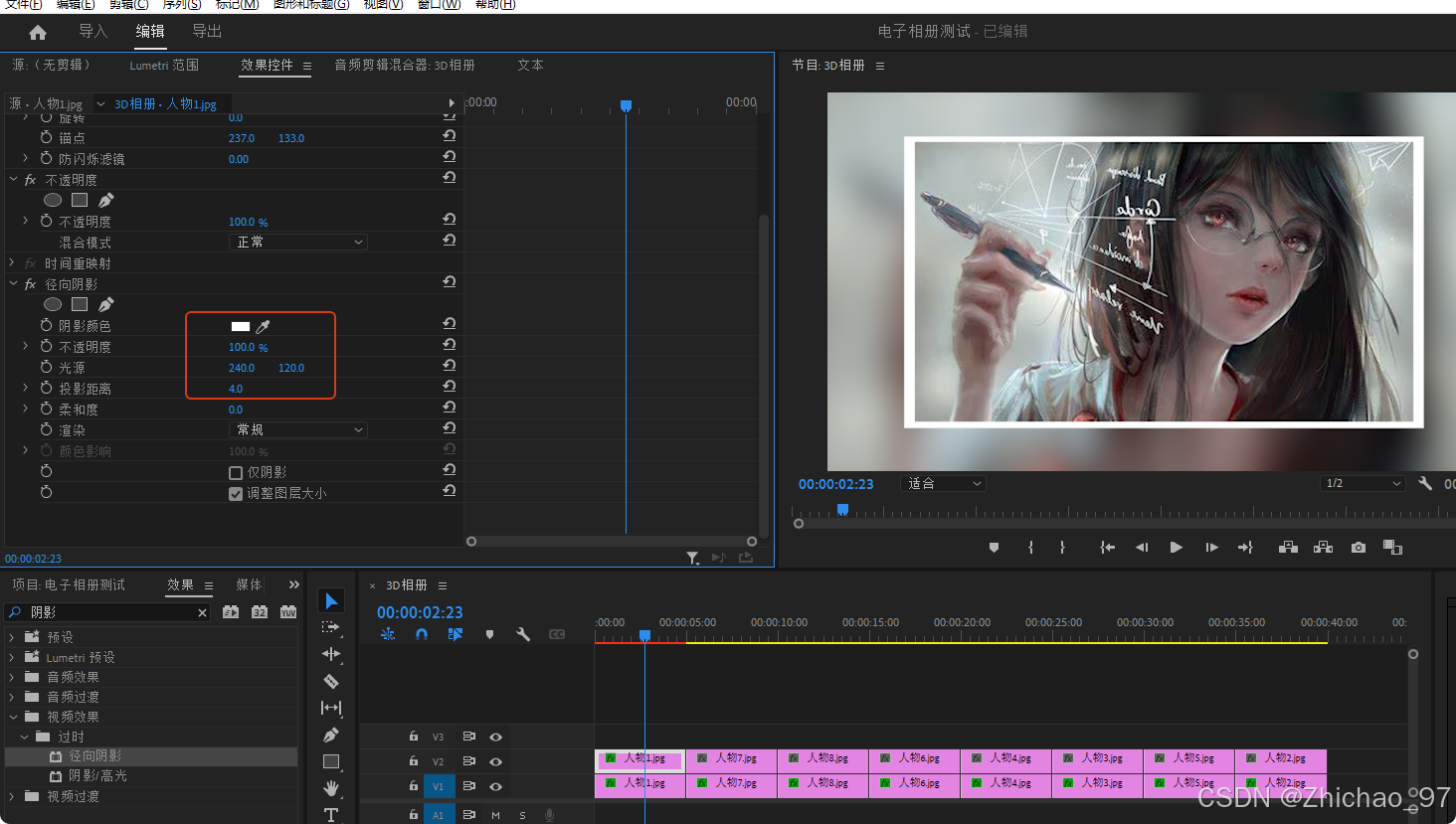Collapse the 径向阴影 effect
Screen dimensions: 1456x824
[x=13, y=284]
